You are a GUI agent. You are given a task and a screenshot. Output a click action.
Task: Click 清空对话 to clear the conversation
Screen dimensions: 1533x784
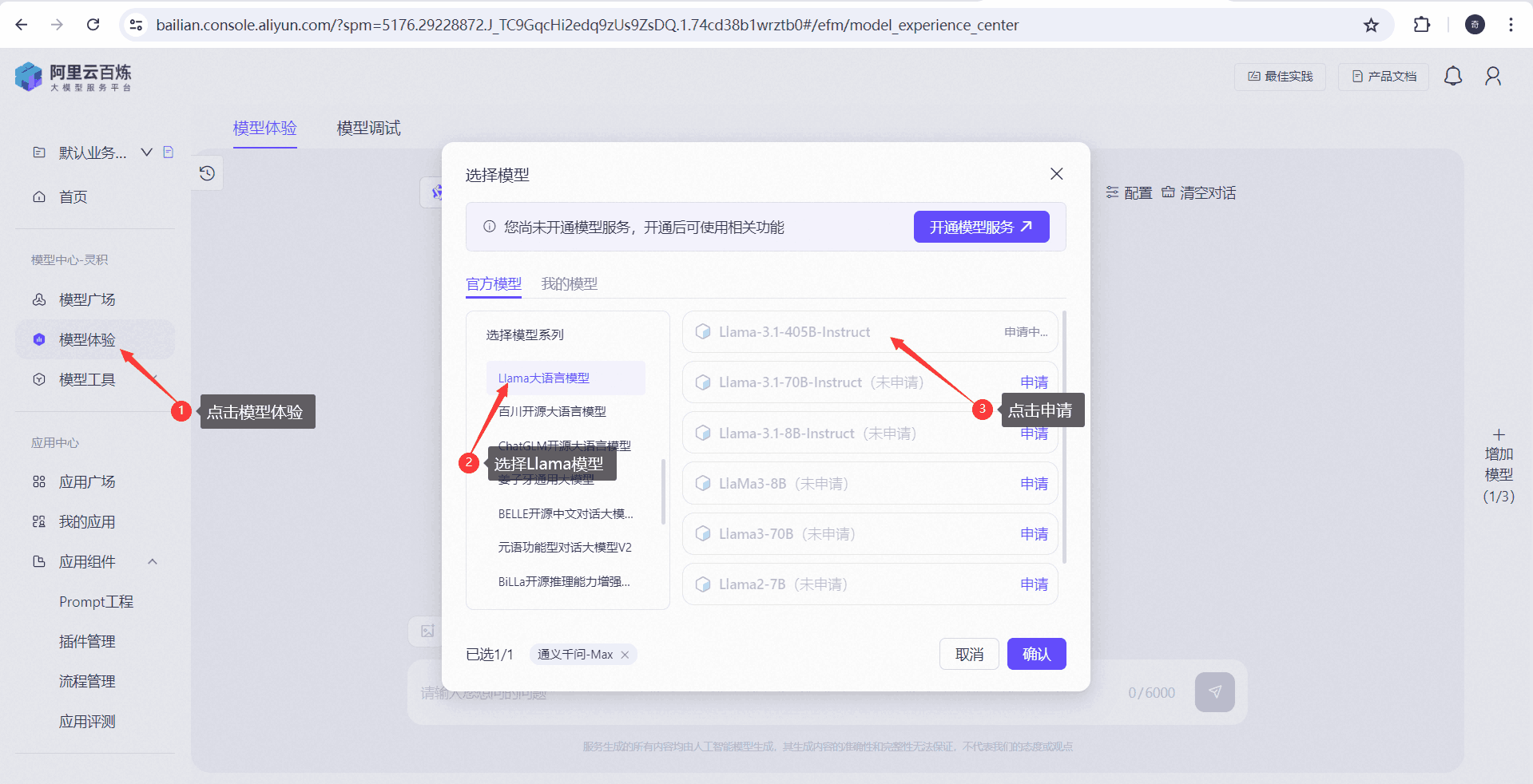click(x=1198, y=192)
